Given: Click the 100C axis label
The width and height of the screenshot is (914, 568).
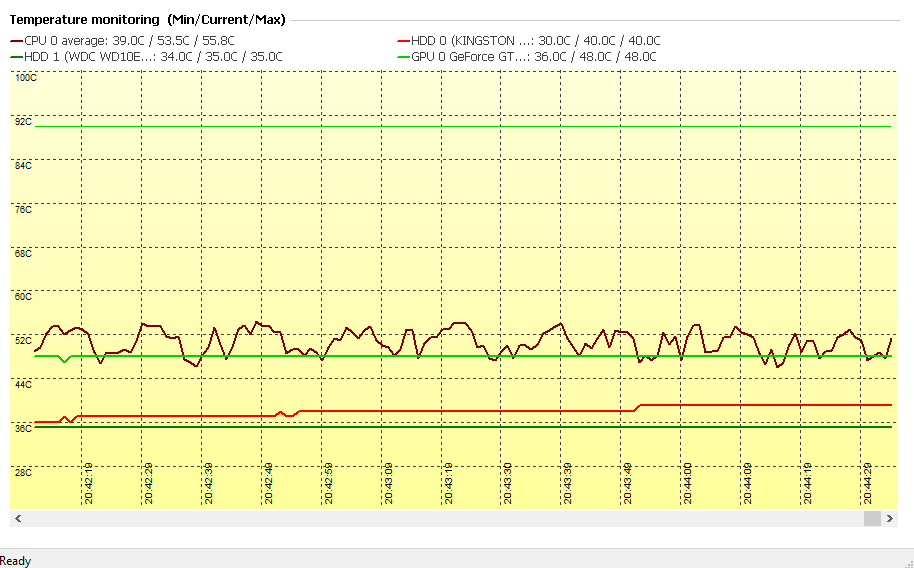Looking at the screenshot, I should pyautogui.click(x=24, y=77).
